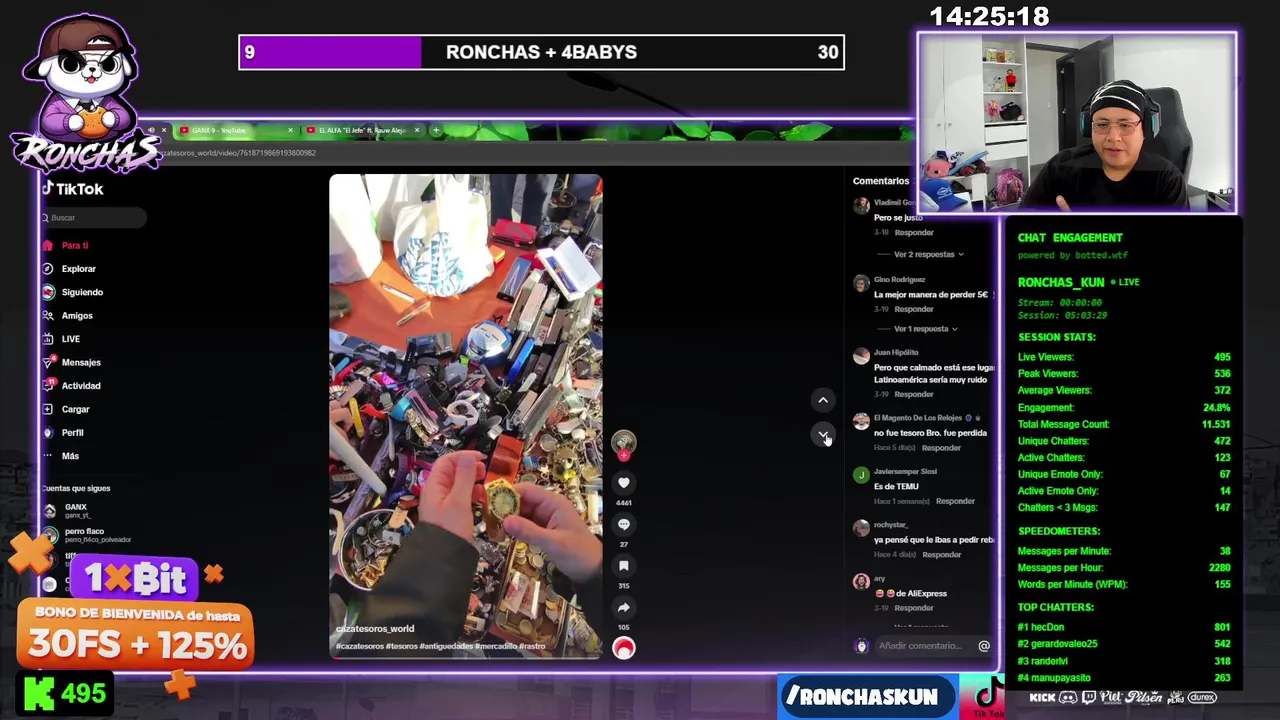Viewport: 1280px width, 720px height.
Task: Click Responder under 'Es de TEMU' comment
Action: [955, 501]
